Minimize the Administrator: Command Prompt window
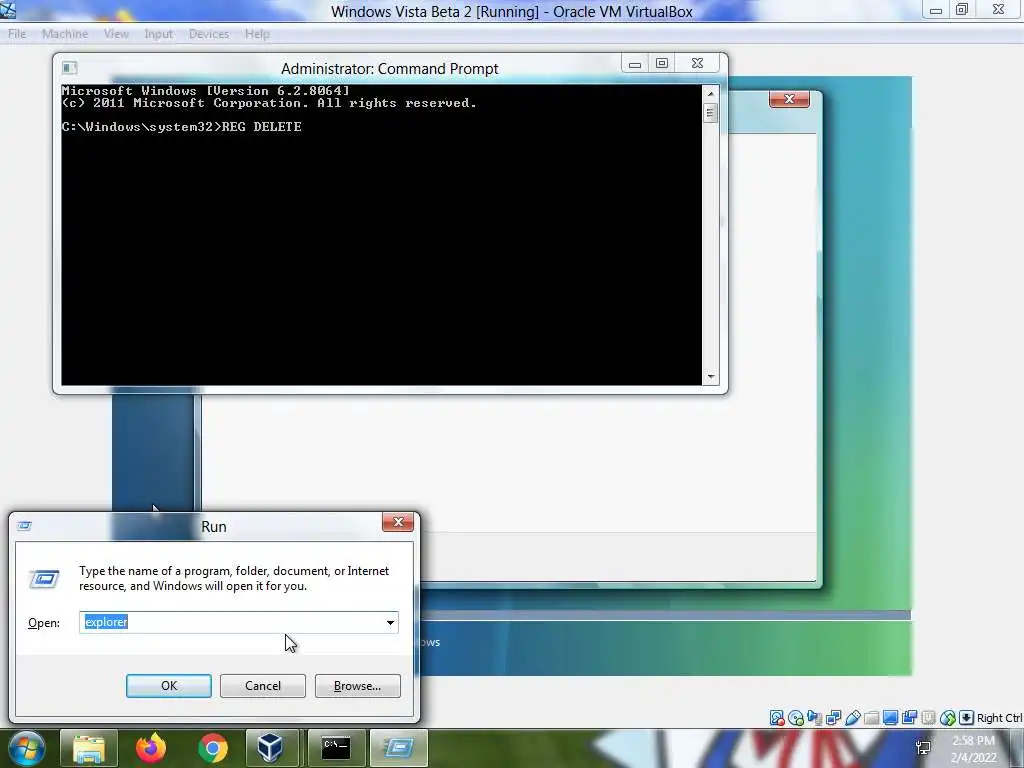This screenshot has width=1024, height=768. [634, 64]
